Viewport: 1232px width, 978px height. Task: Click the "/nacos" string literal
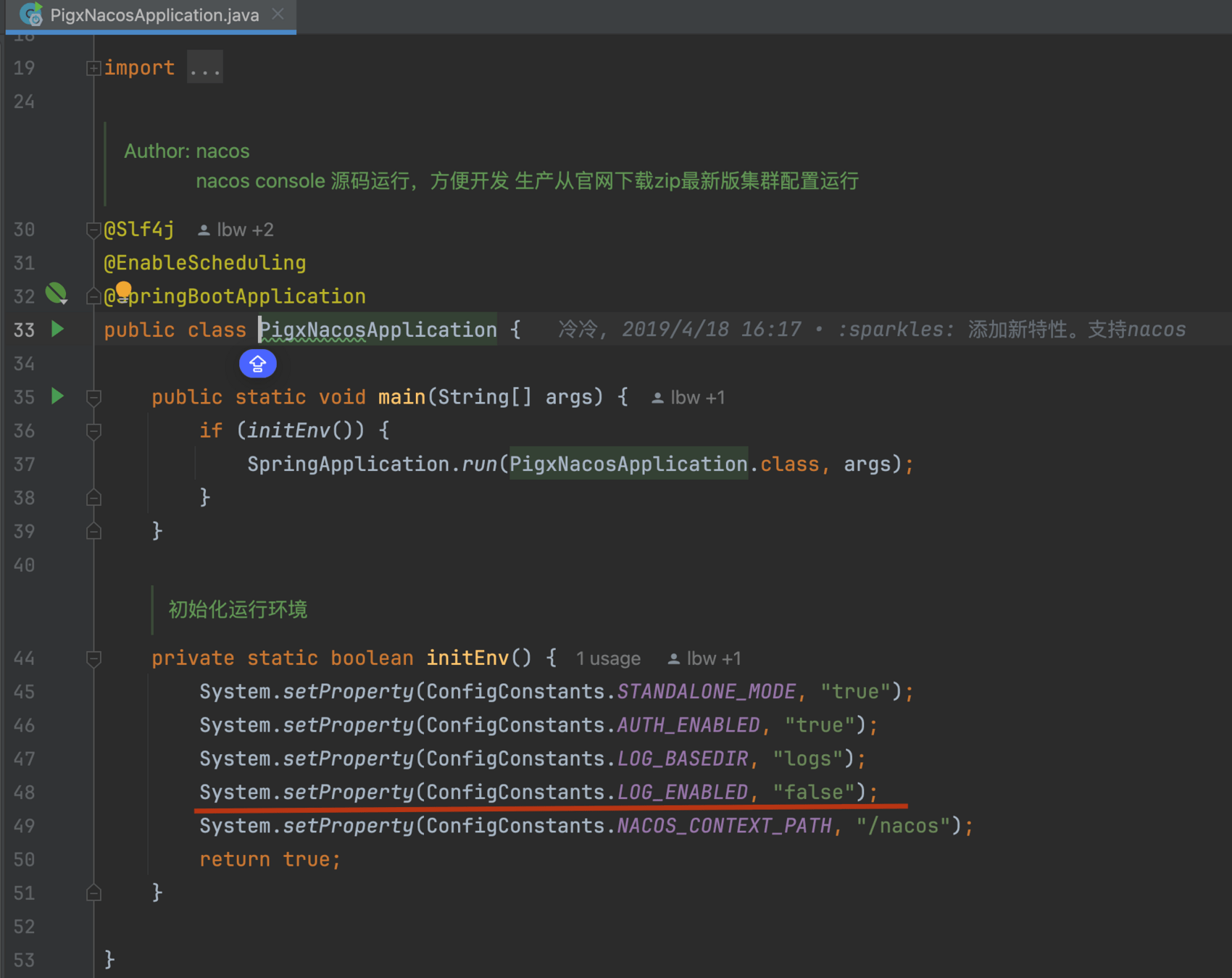pos(904,826)
